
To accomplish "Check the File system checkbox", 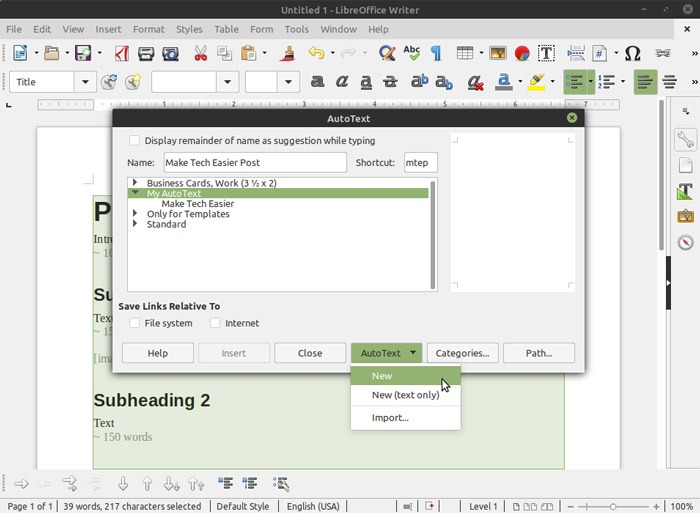I will coord(134,323).
